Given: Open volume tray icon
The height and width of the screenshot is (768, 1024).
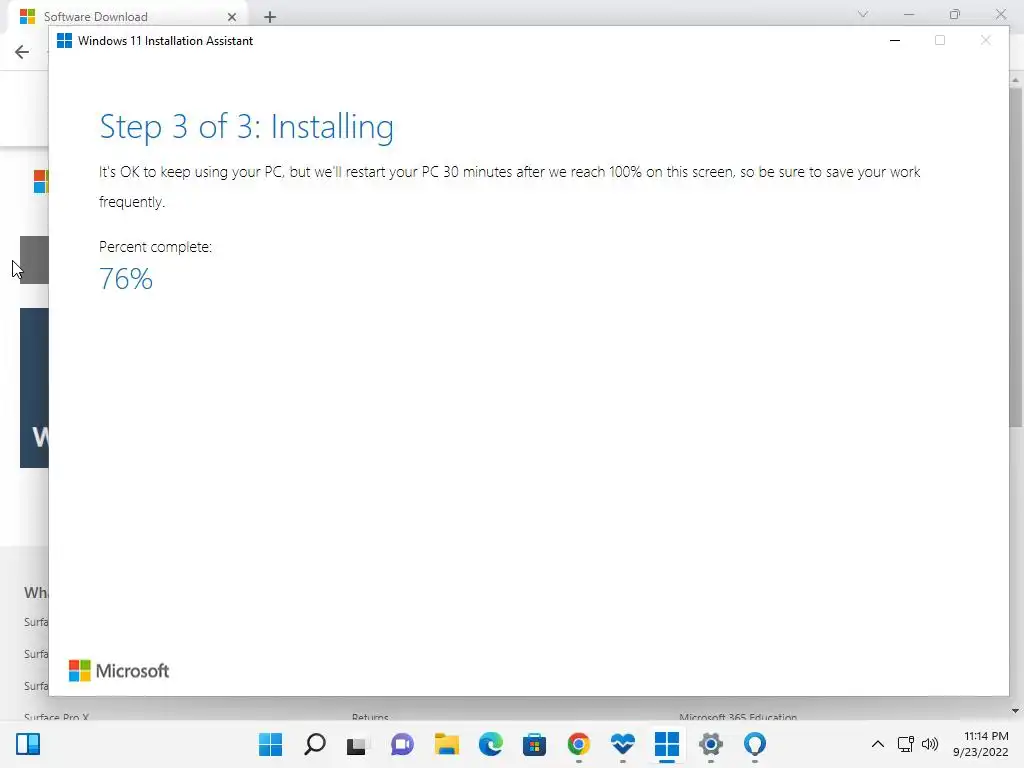Looking at the screenshot, I should [x=930, y=744].
